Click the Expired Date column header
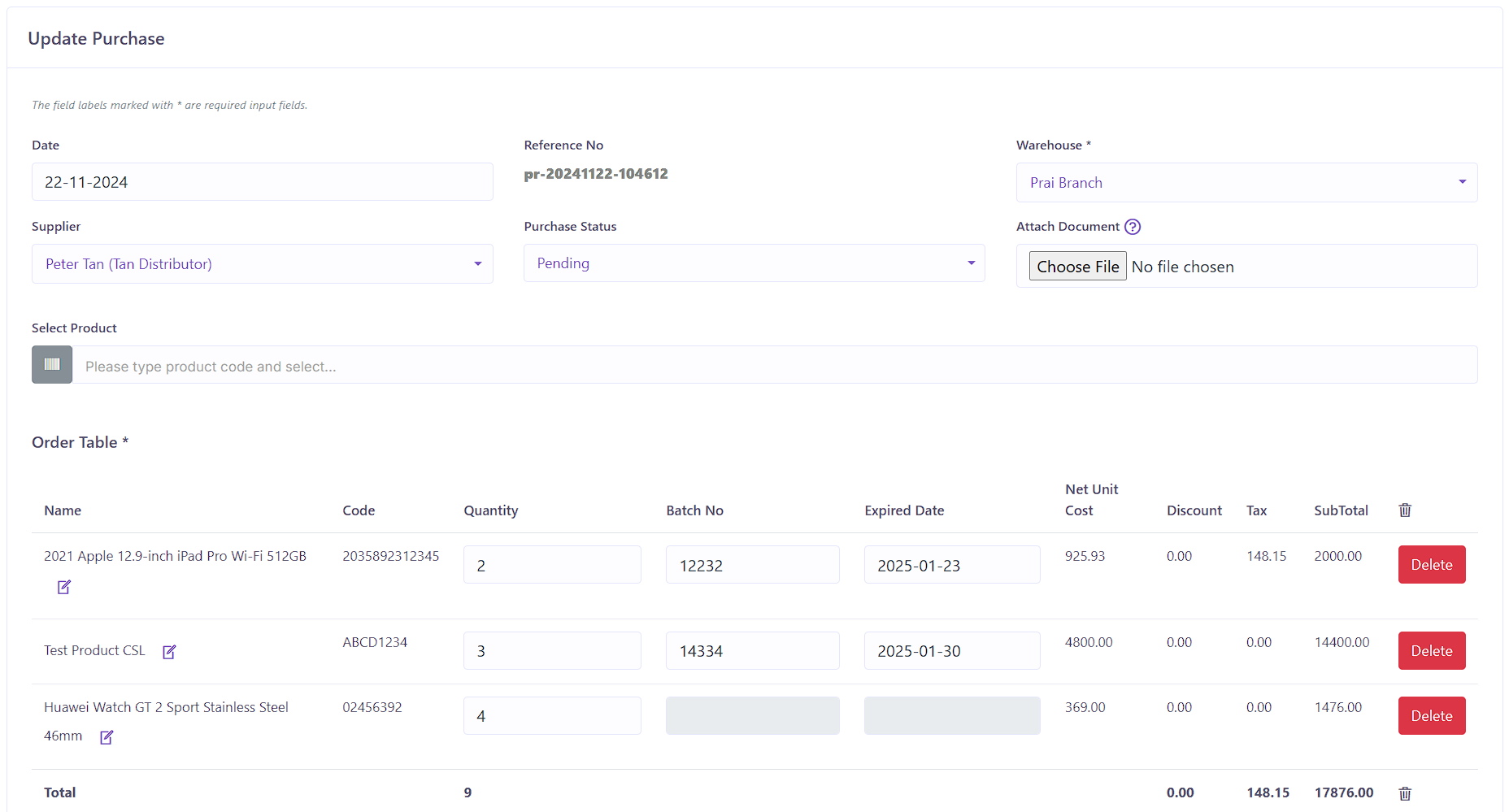 click(904, 510)
